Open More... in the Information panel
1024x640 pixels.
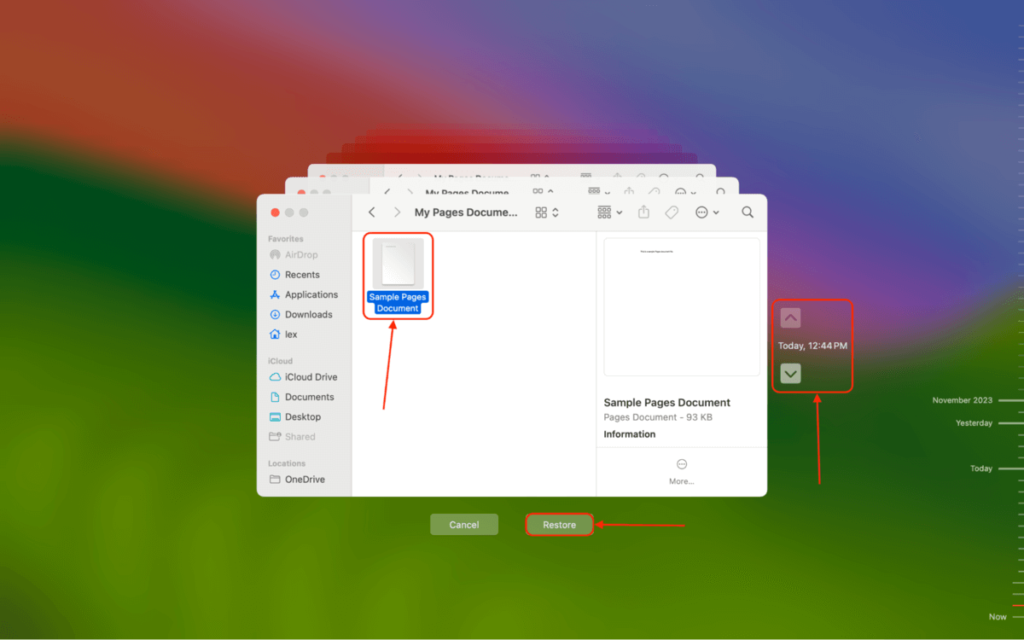point(681,472)
